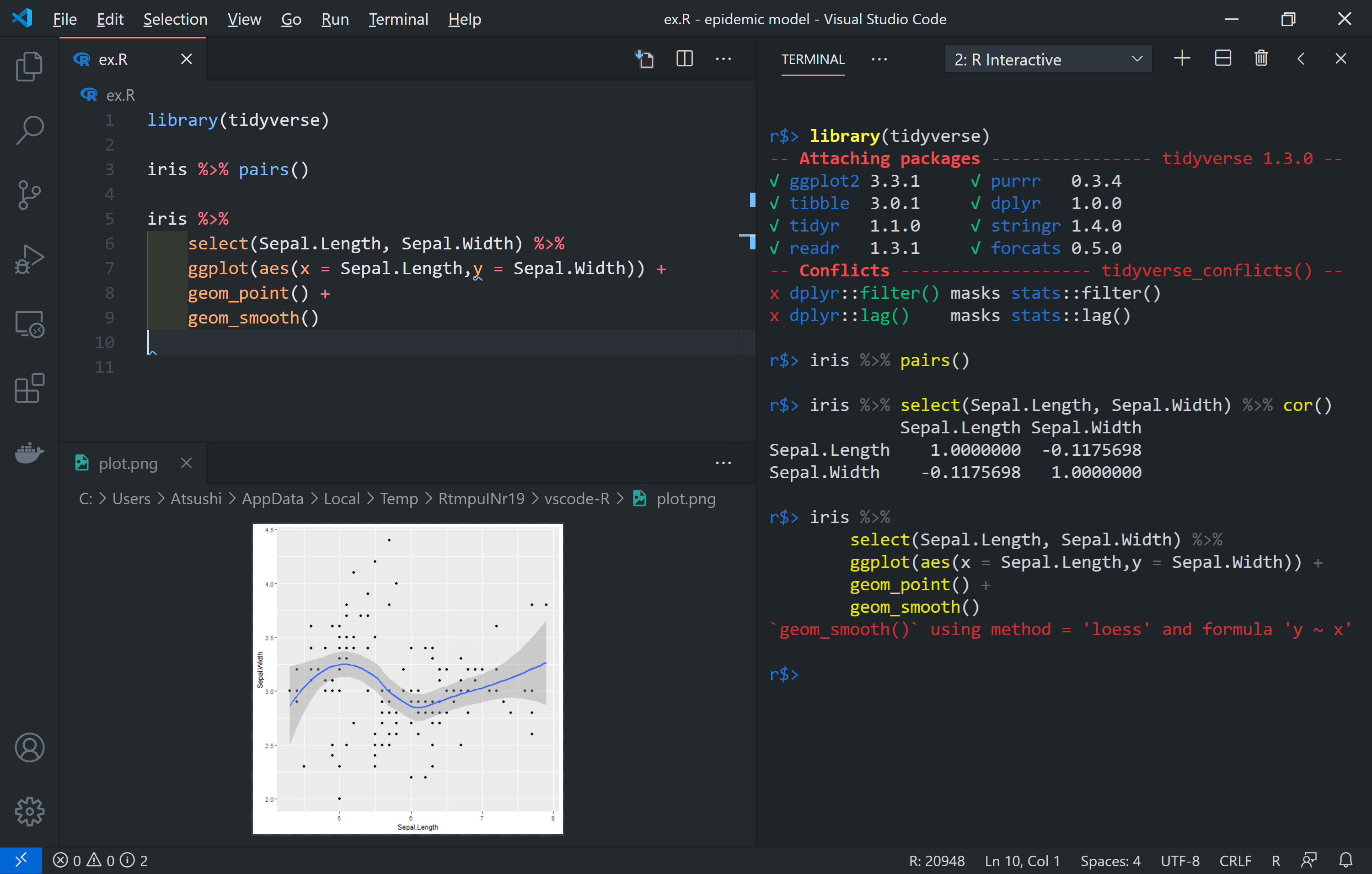
Task: Open the Remote Explorer
Action: pyautogui.click(x=29, y=324)
